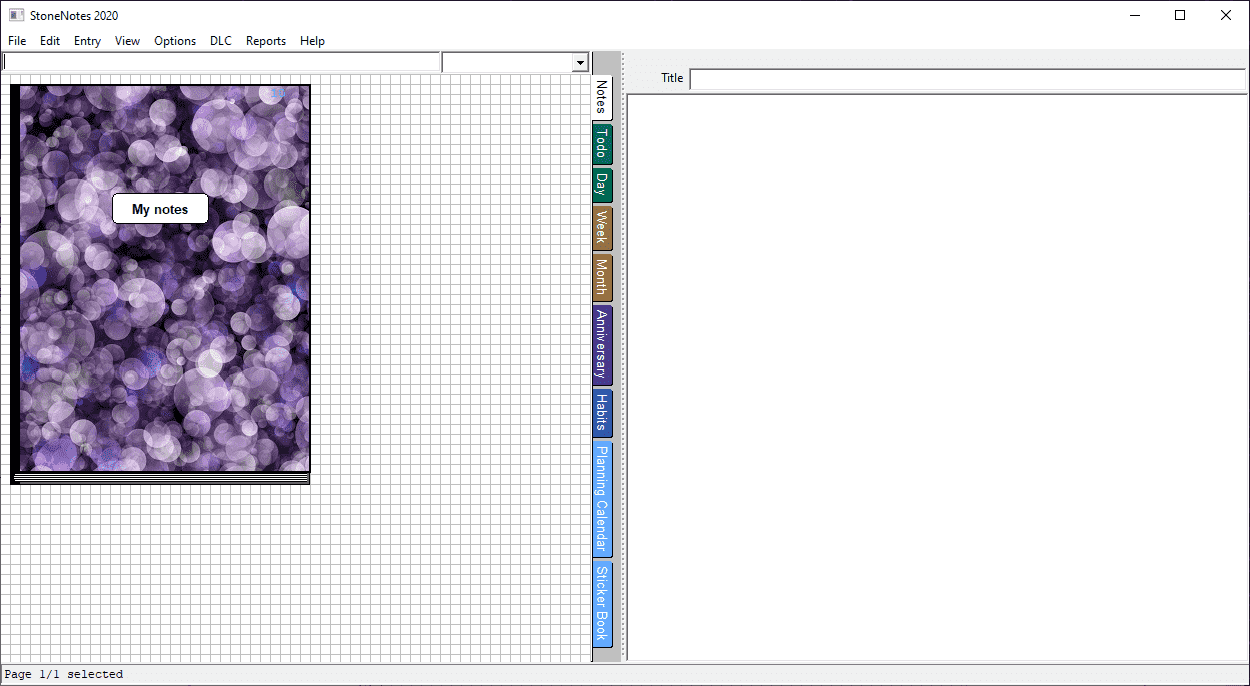Click into the search text field at top left
1250x686 pixels.
click(x=221, y=62)
